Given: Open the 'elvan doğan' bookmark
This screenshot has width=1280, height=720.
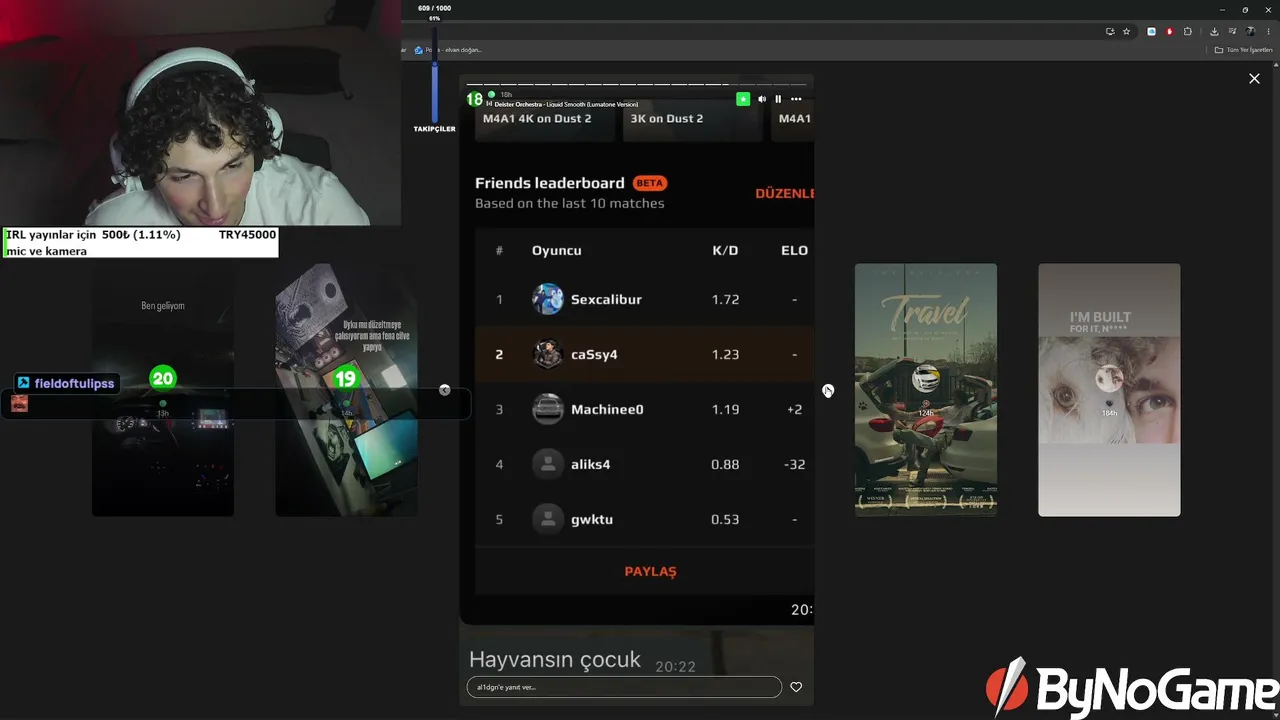Looking at the screenshot, I should click(x=448, y=50).
